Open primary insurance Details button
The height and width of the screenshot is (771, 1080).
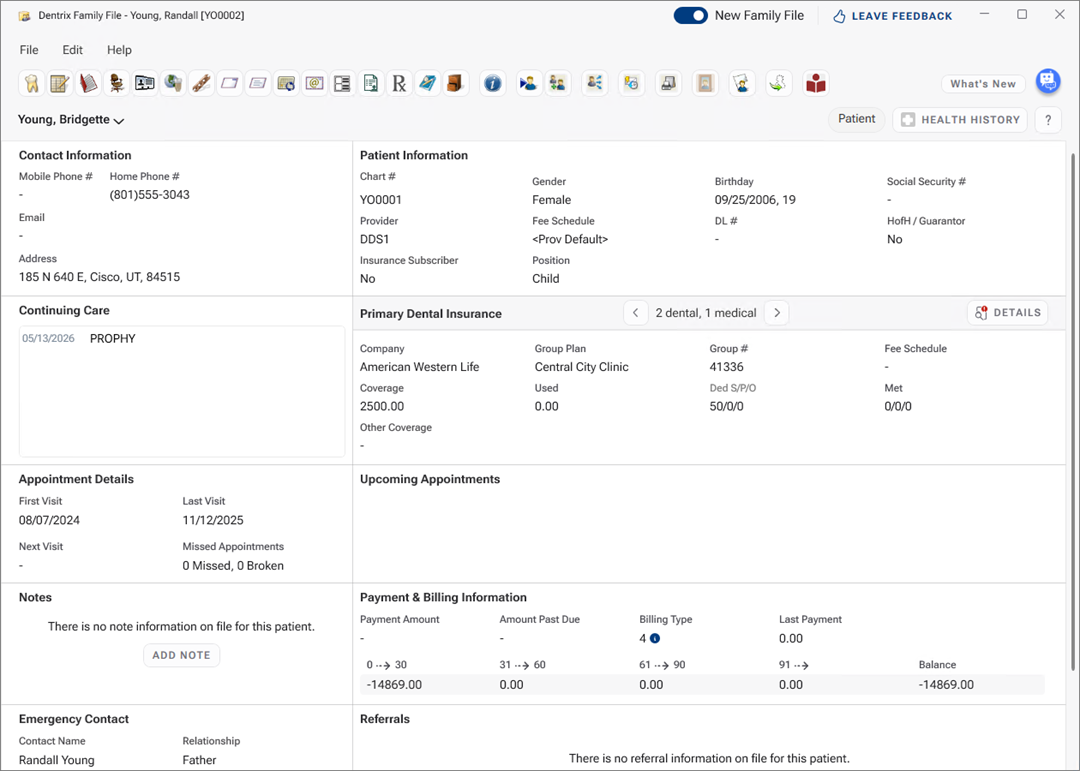[x=1007, y=313]
